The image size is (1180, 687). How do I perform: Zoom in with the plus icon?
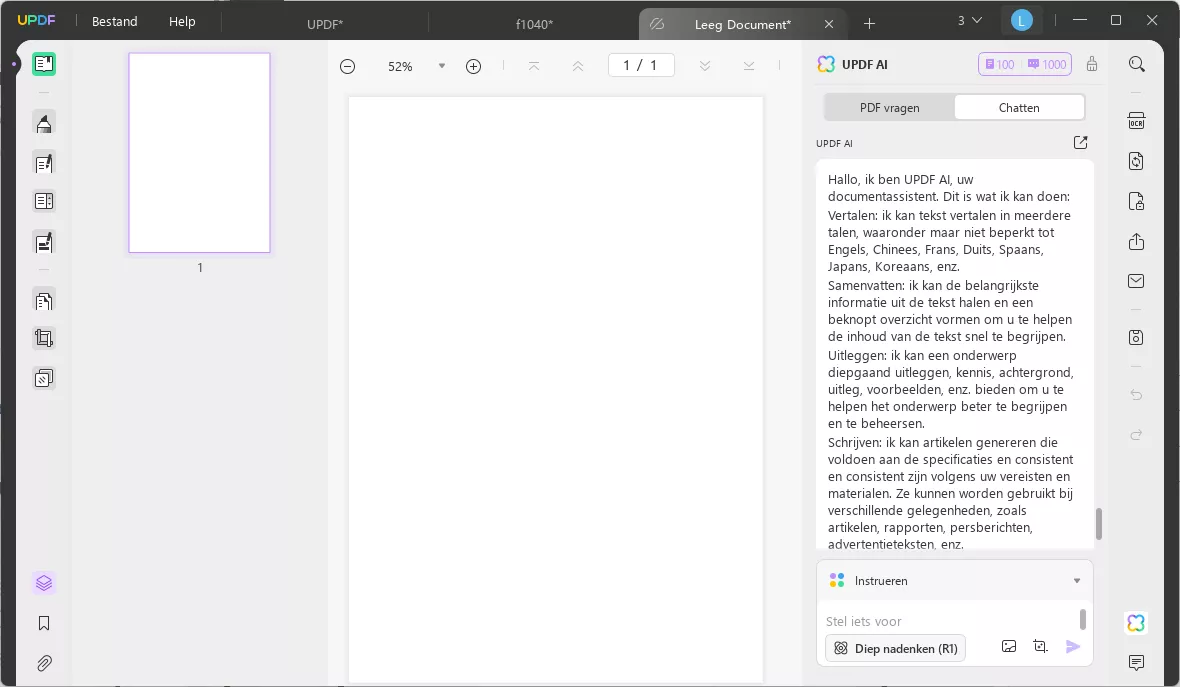(473, 66)
